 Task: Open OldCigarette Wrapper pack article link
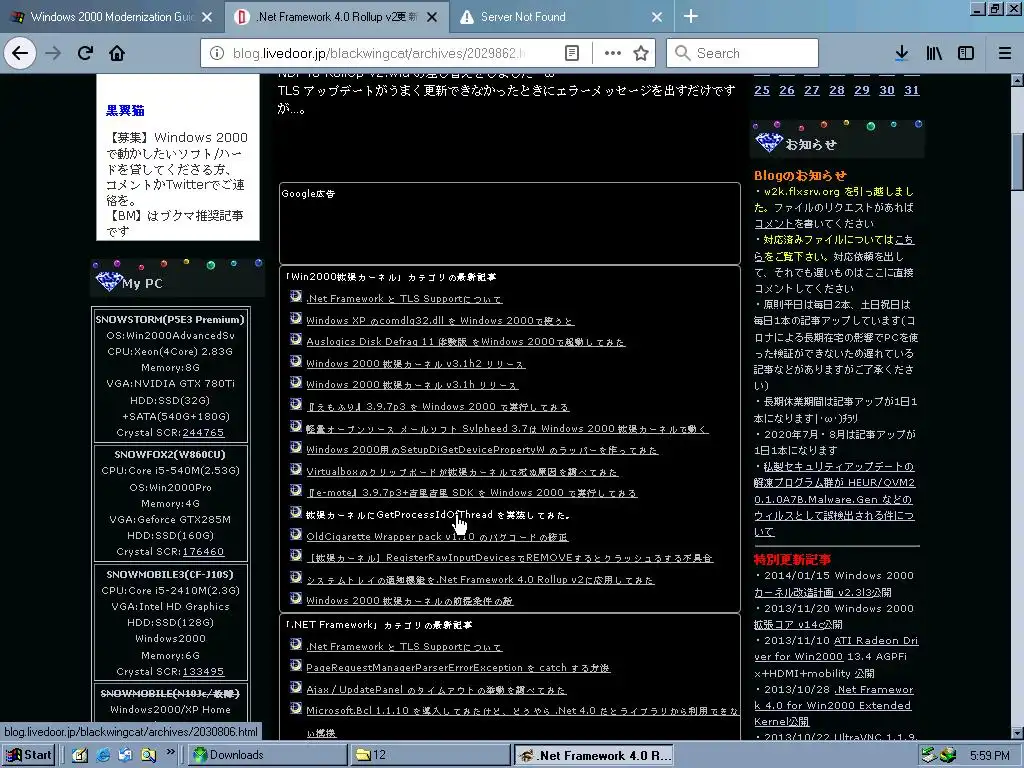437,536
